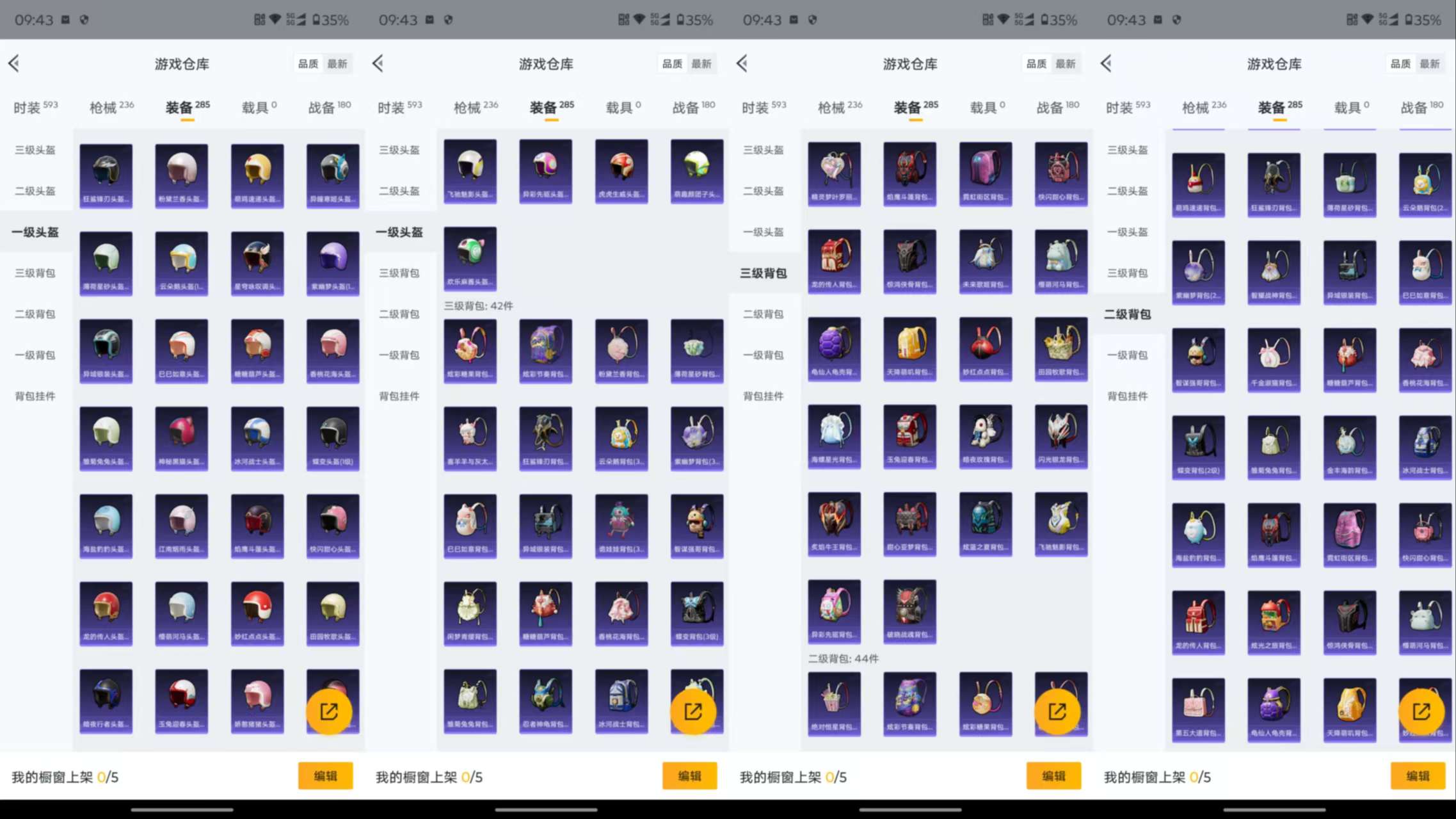Tap the orange 编辑 button
The width and height of the screenshot is (1456, 819).
coord(325,775)
